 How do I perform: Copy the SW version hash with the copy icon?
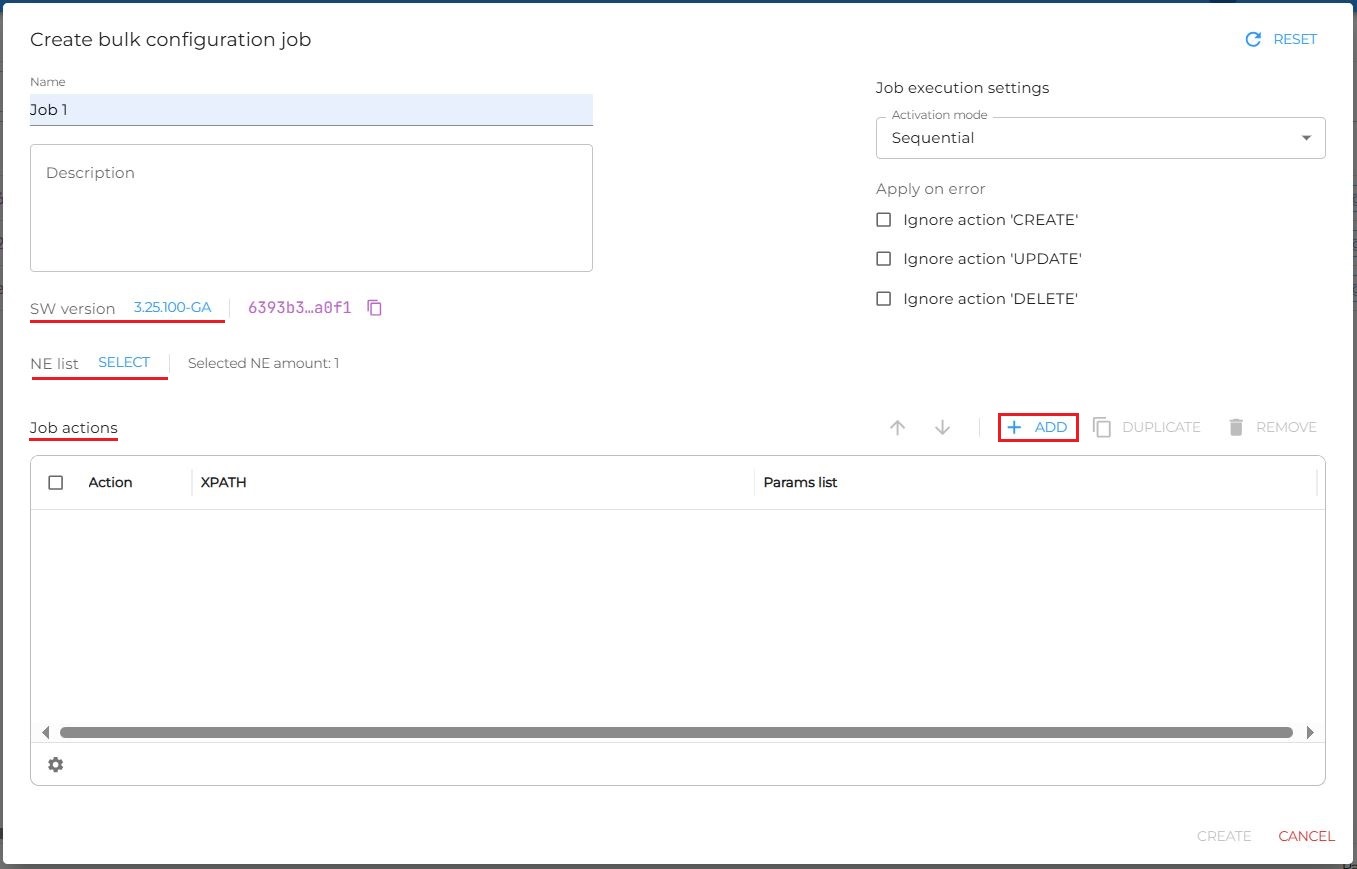(x=375, y=308)
